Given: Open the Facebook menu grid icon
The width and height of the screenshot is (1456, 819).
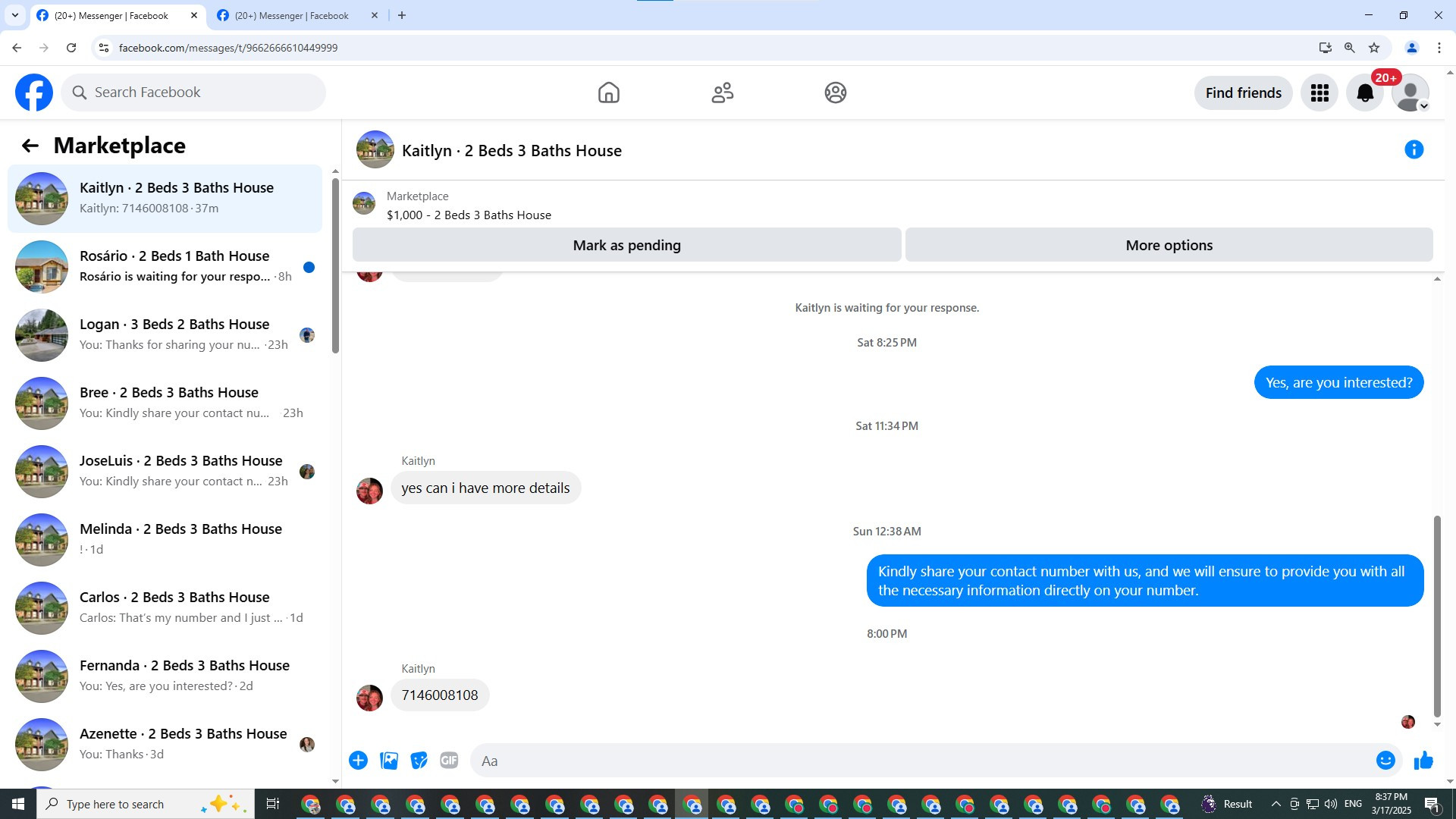Looking at the screenshot, I should tap(1319, 93).
